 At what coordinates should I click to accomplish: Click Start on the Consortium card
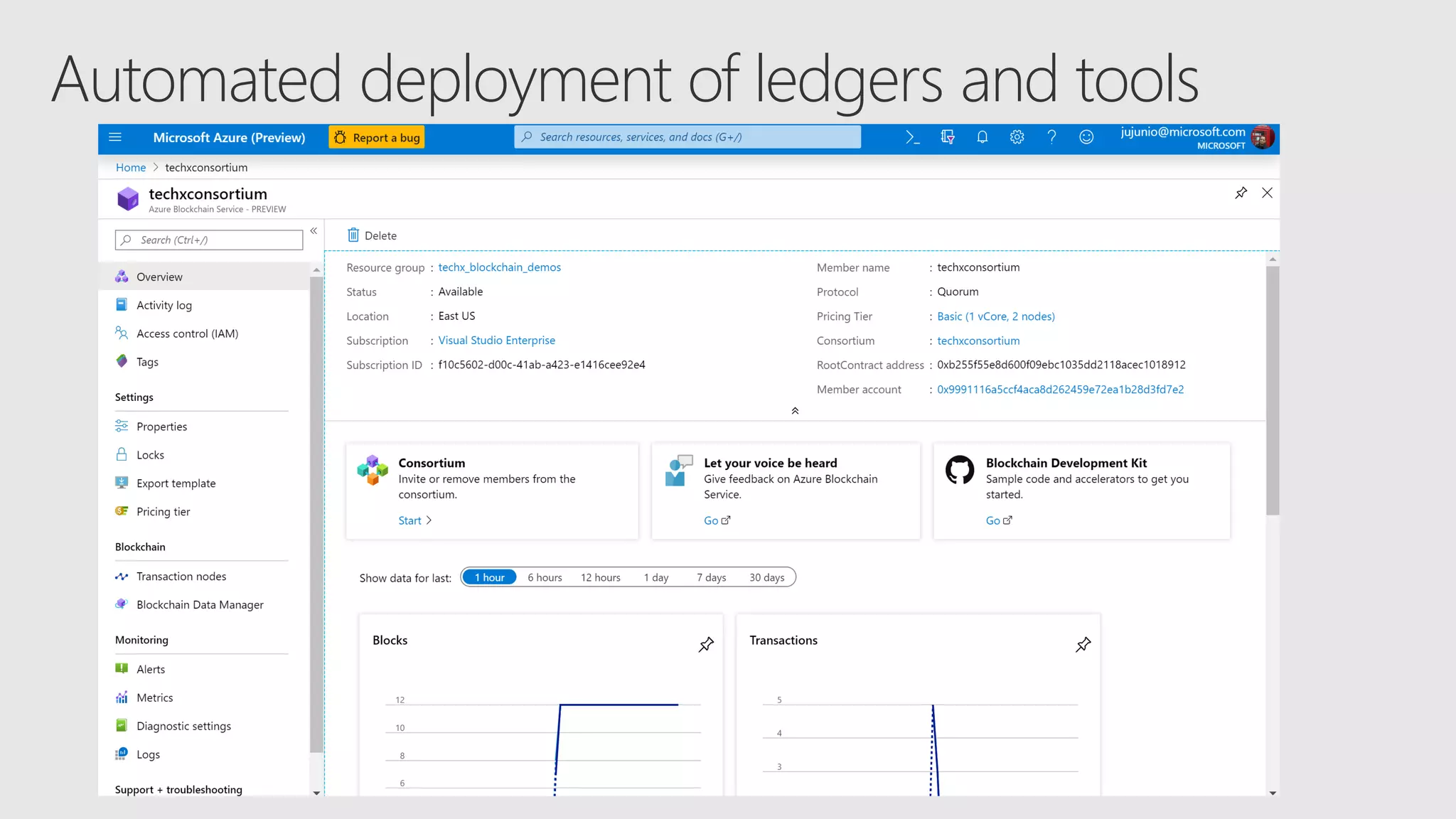pyautogui.click(x=415, y=520)
